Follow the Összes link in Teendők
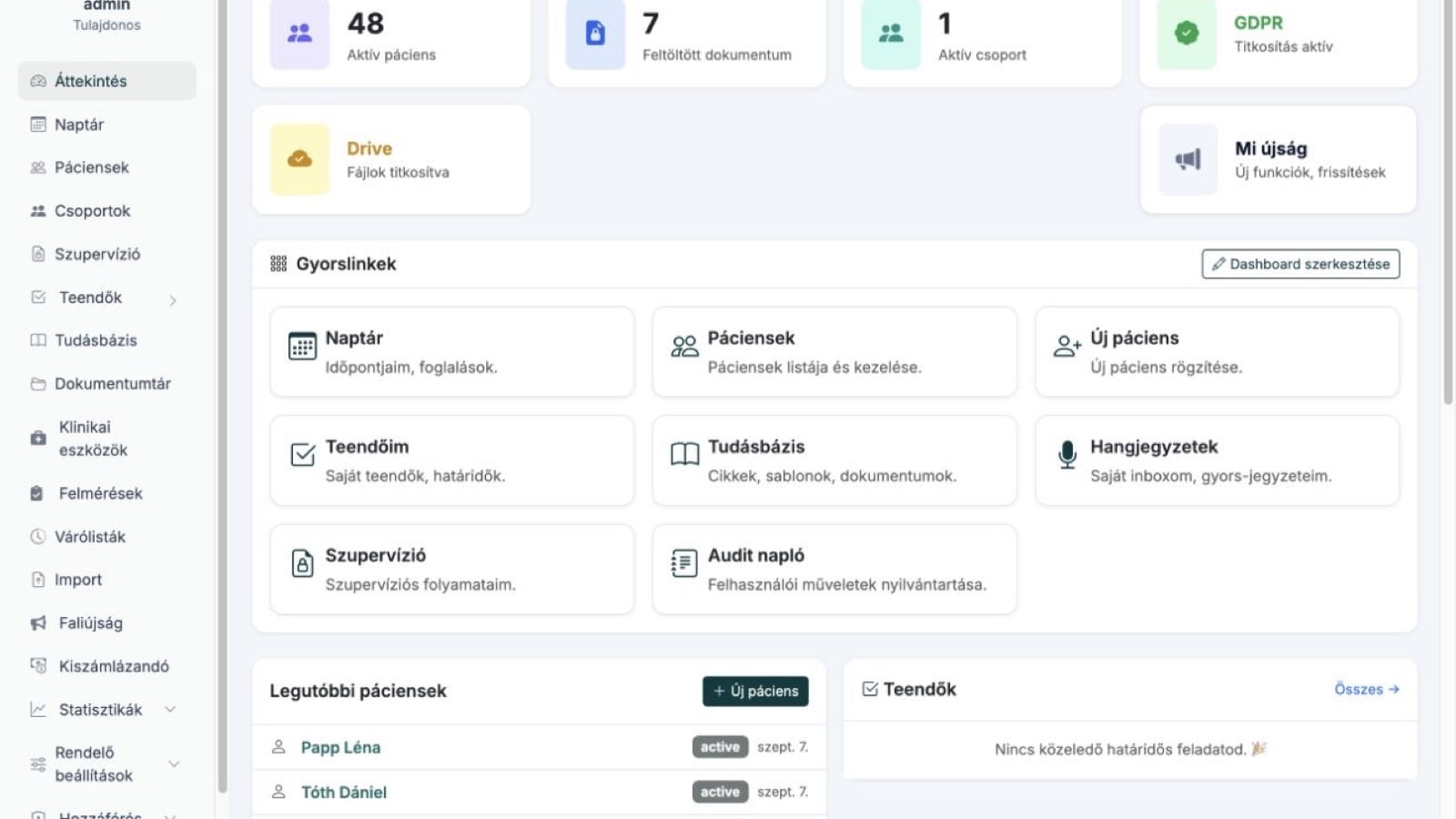Viewport: 1456px width, 819px height. (x=1367, y=689)
